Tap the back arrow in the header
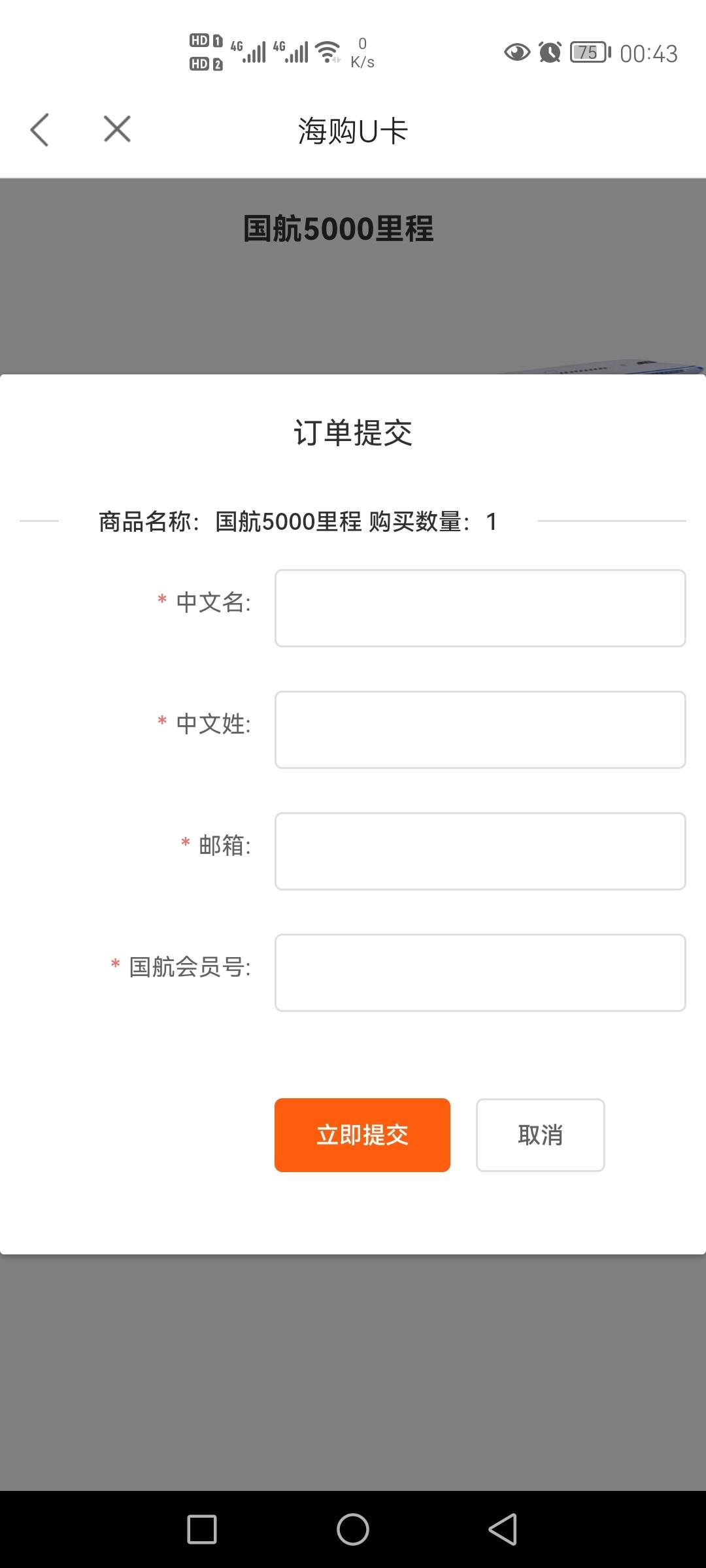The width and height of the screenshot is (706, 1568). pyautogui.click(x=39, y=129)
